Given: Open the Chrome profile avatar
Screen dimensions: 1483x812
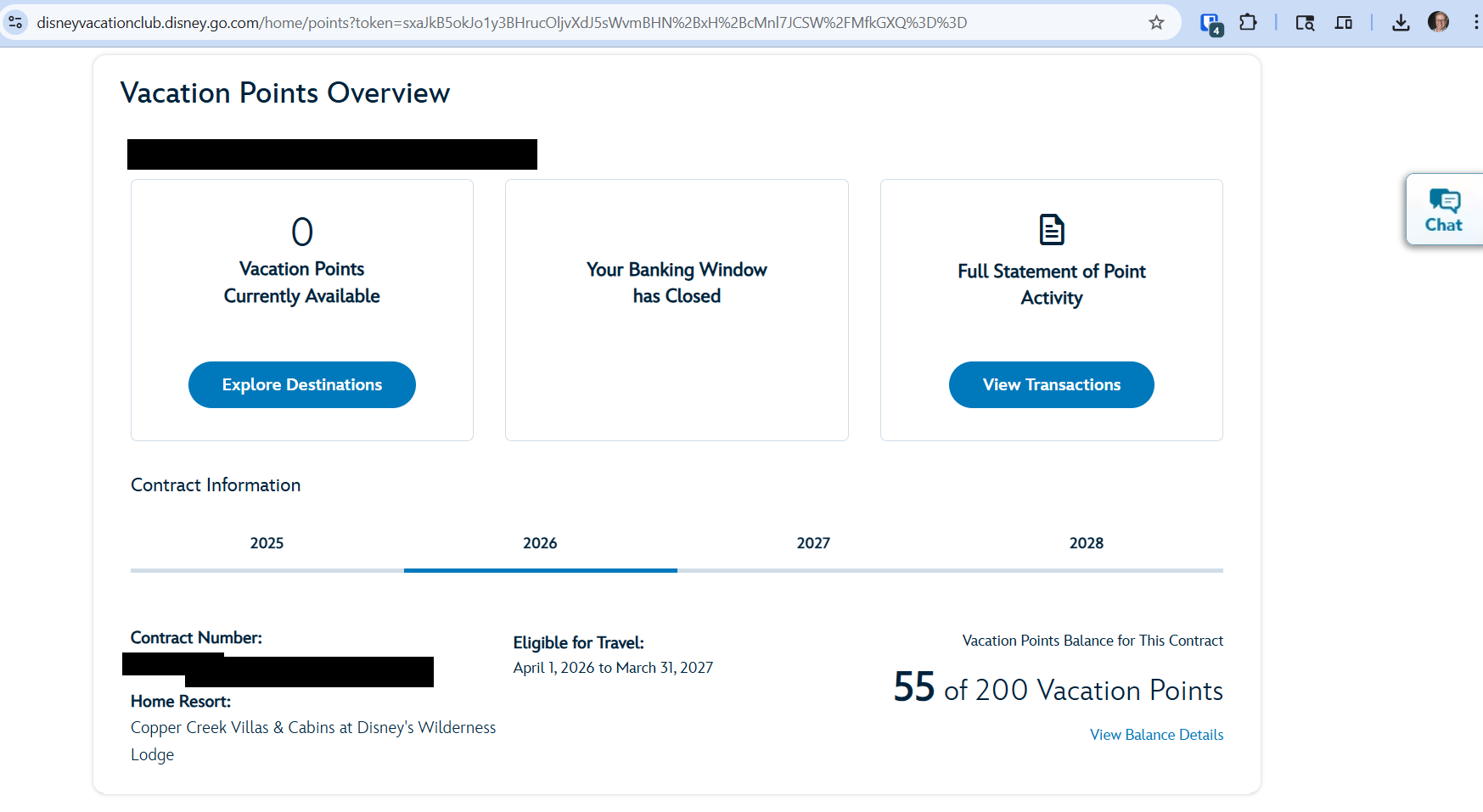Looking at the screenshot, I should pyautogui.click(x=1438, y=22).
